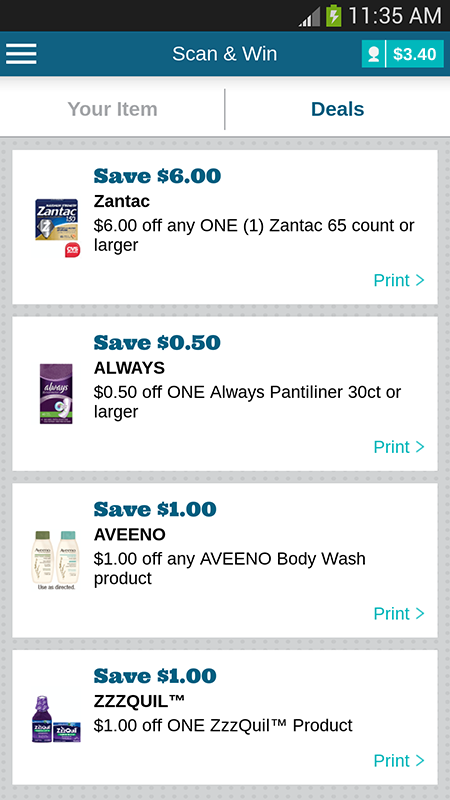Viewport: 450px width, 800px height.
Task: Print the ZzzQuil $1.00 coupon
Action: click(x=399, y=760)
